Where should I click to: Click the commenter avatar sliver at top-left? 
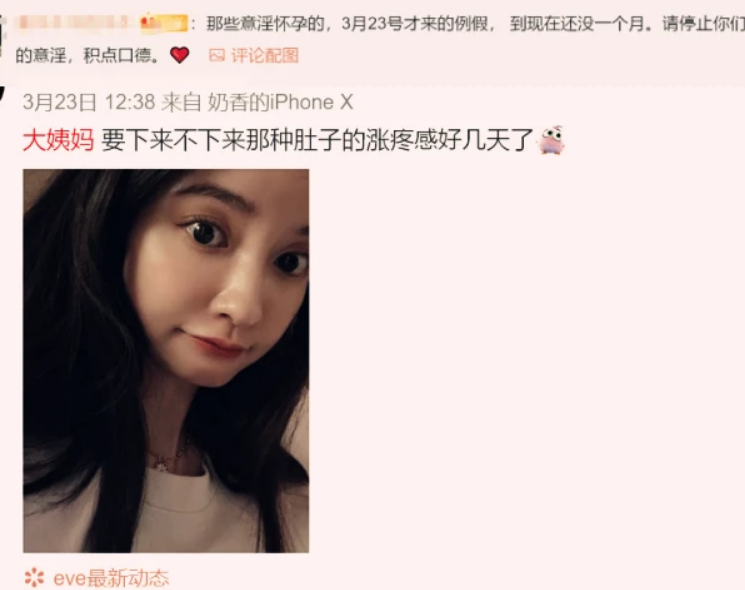click(x=2, y=36)
